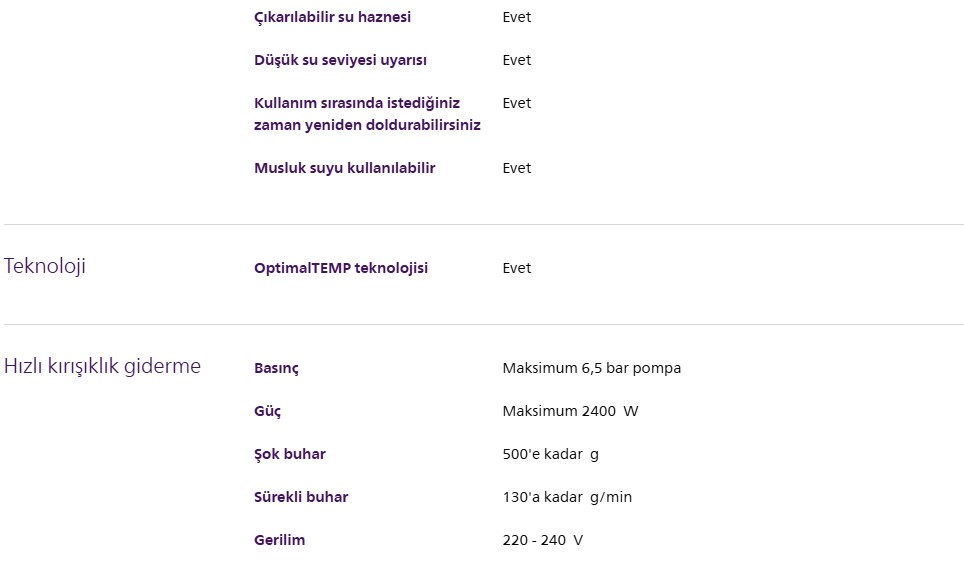The width and height of the screenshot is (964, 563).
Task: Click the 'Maksimum 2400 W' value
Action: (570, 411)
